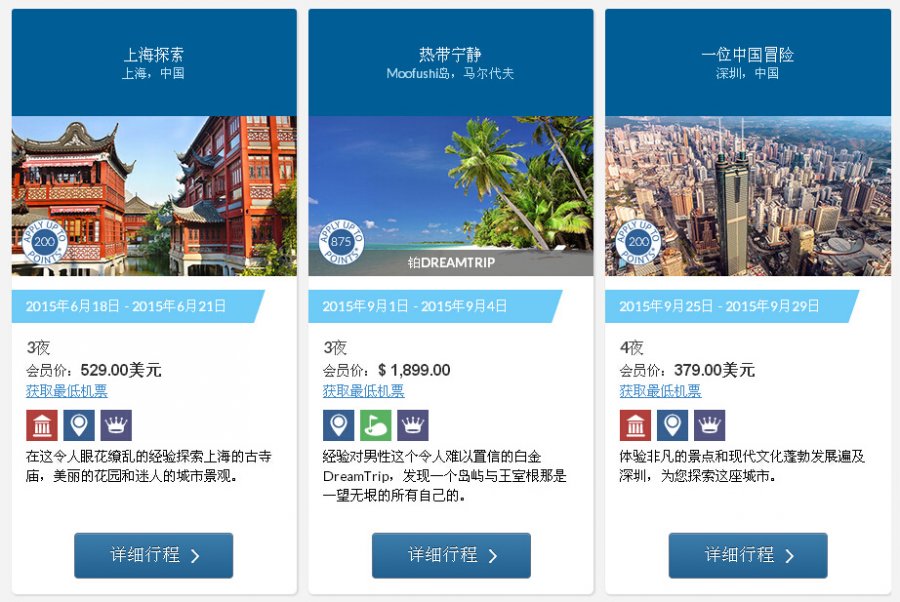Viewport: 900px width, 602px height.
Task: Click the crown icon on Shanghai card
Action: (116, 425)
